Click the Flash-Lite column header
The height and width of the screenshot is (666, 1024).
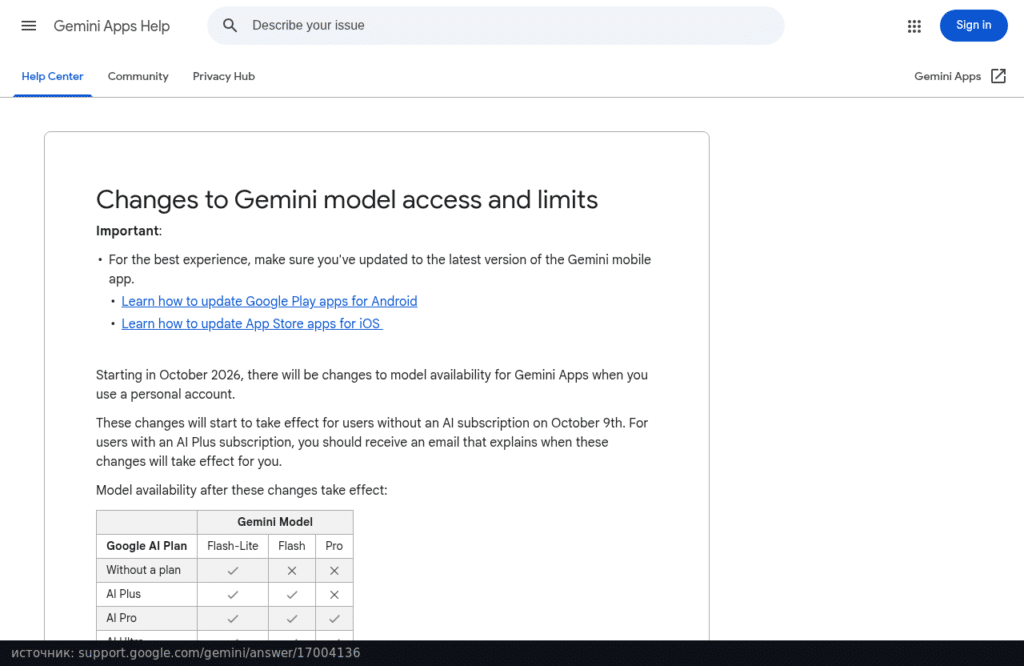pos(232,546)
